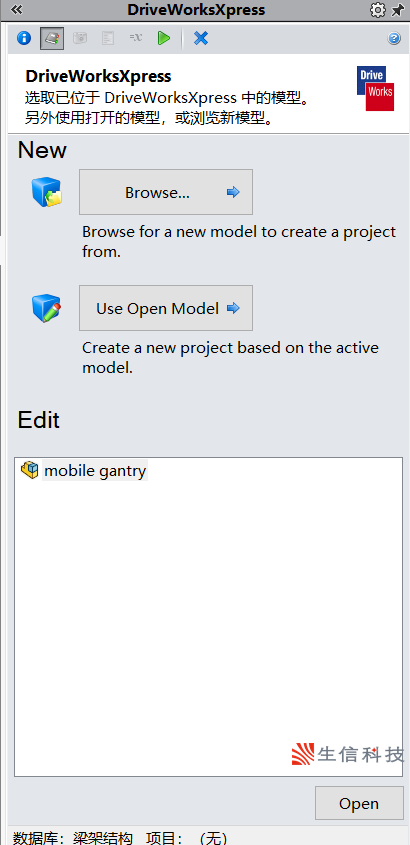Open the Rules (=x) toolbar icon

pyautogui.click(x=136, y=38)
